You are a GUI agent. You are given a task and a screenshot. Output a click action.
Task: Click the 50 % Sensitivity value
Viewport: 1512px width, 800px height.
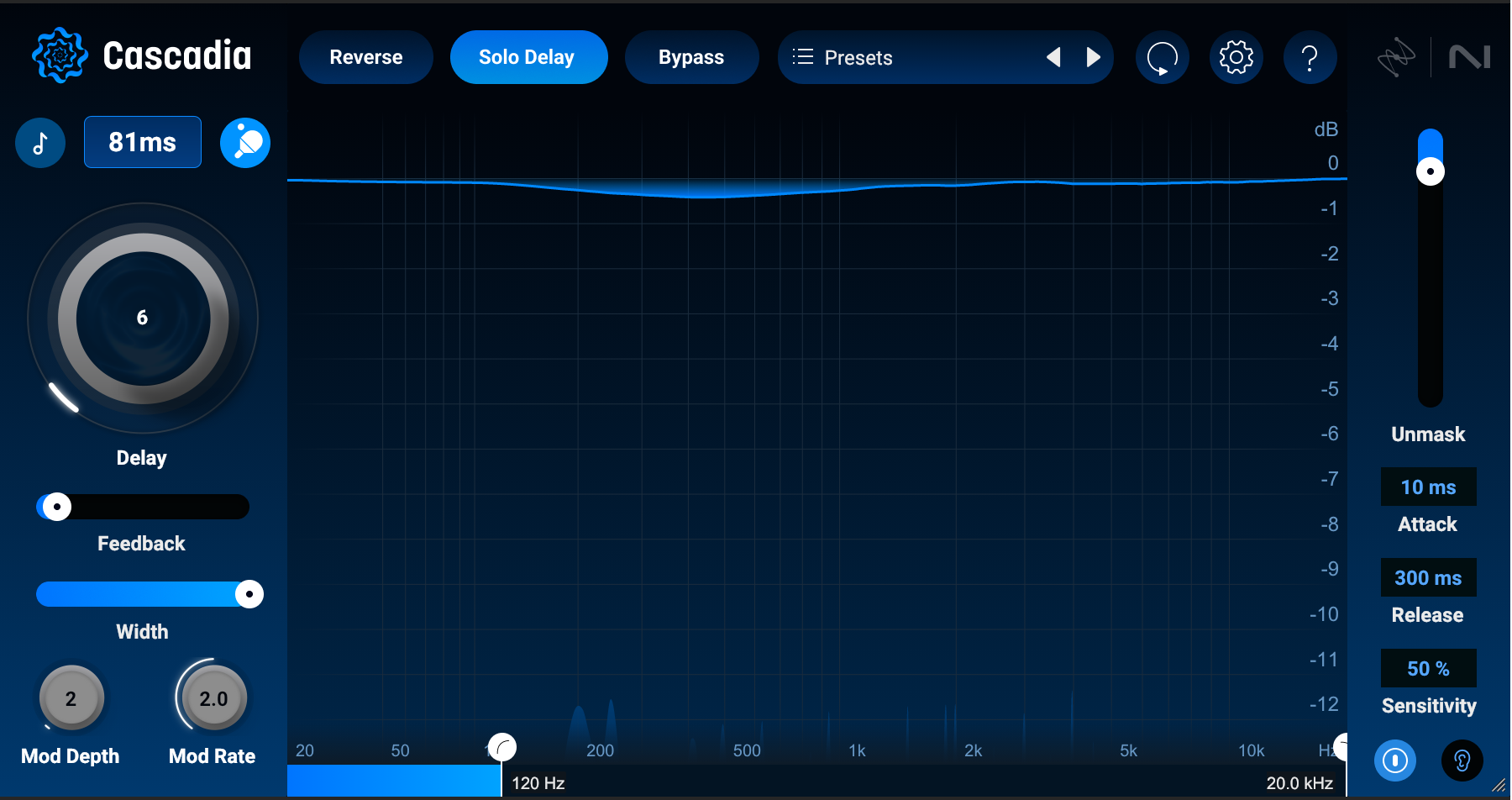click(1429, 668)
